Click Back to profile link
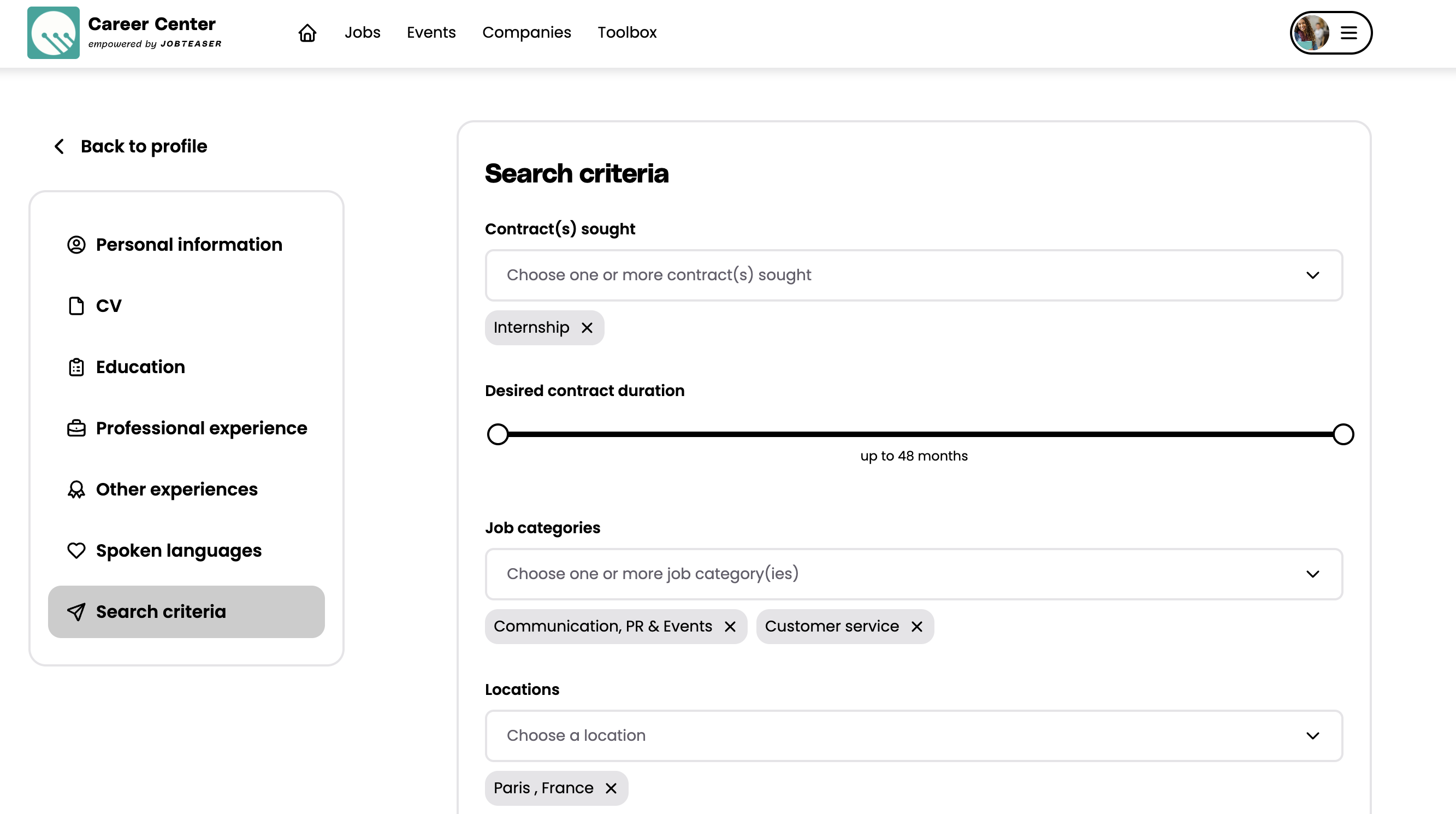Screen dimensions: 1456x814 (144, 146)
